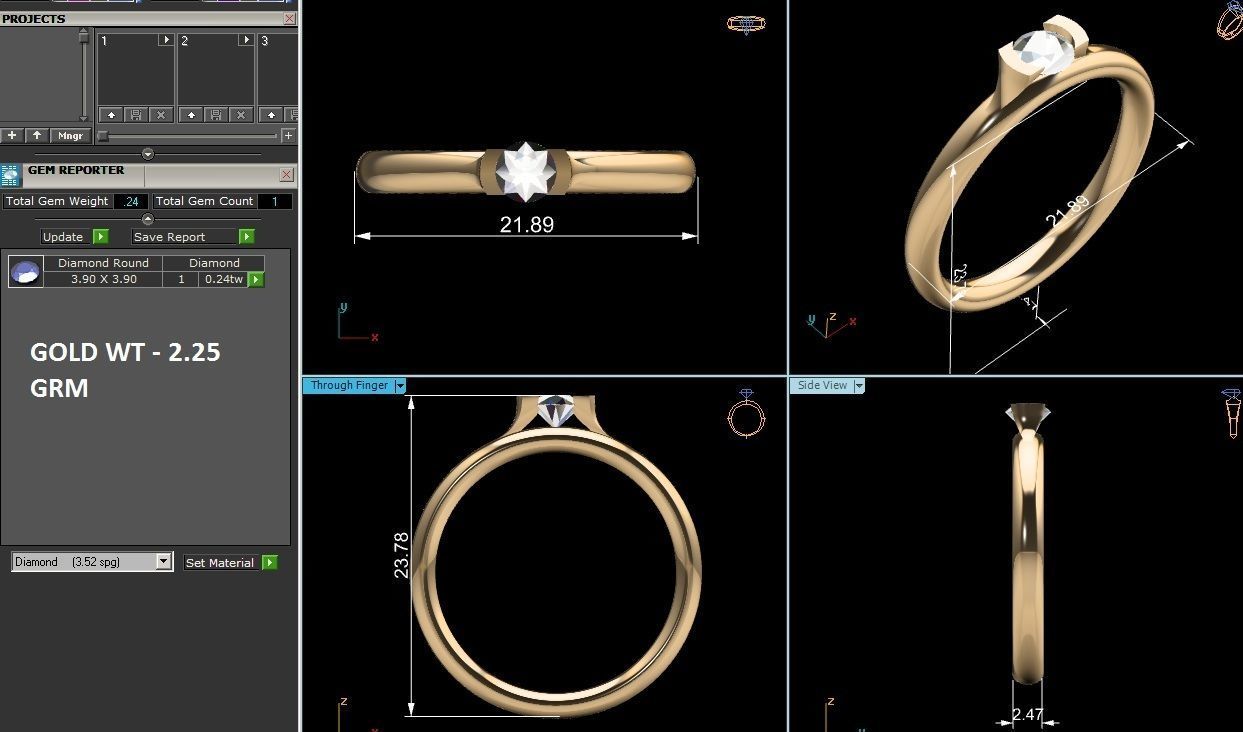The image size is (1243, 732).
Task: Run Update with its green arrow
Action: coord(100,237)
